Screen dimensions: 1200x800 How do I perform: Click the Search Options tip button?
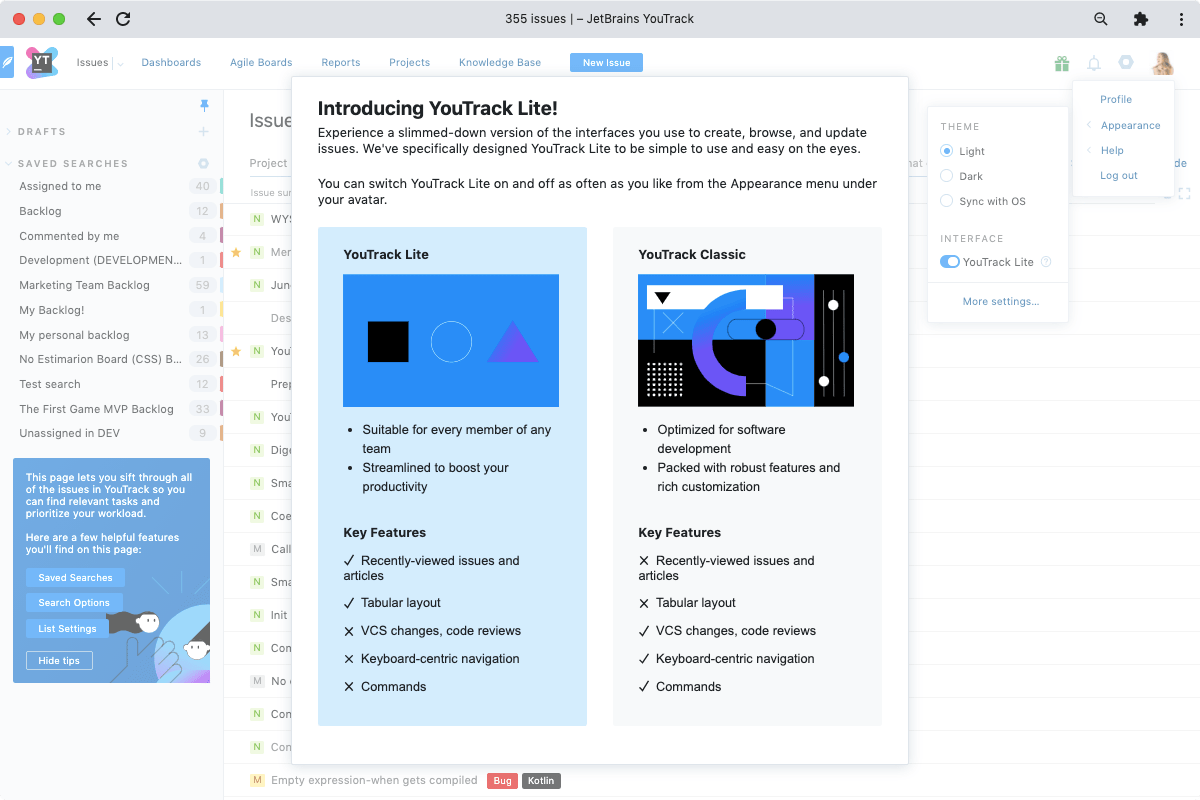click(x=74, y=603)
